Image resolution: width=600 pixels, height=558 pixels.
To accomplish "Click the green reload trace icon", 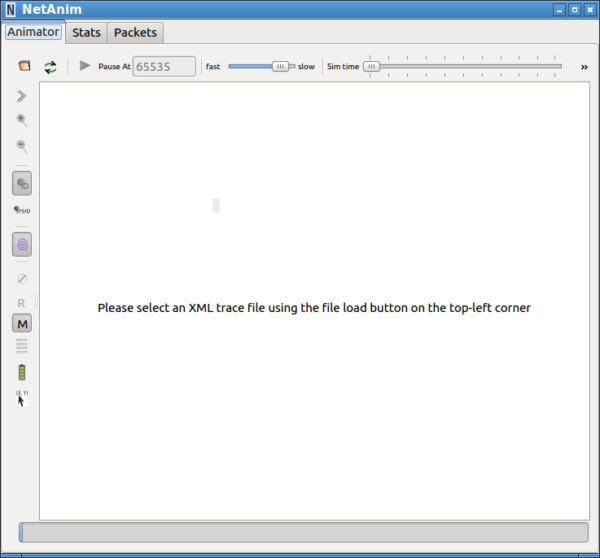I will pyautogui.click(x=50, y=66).
